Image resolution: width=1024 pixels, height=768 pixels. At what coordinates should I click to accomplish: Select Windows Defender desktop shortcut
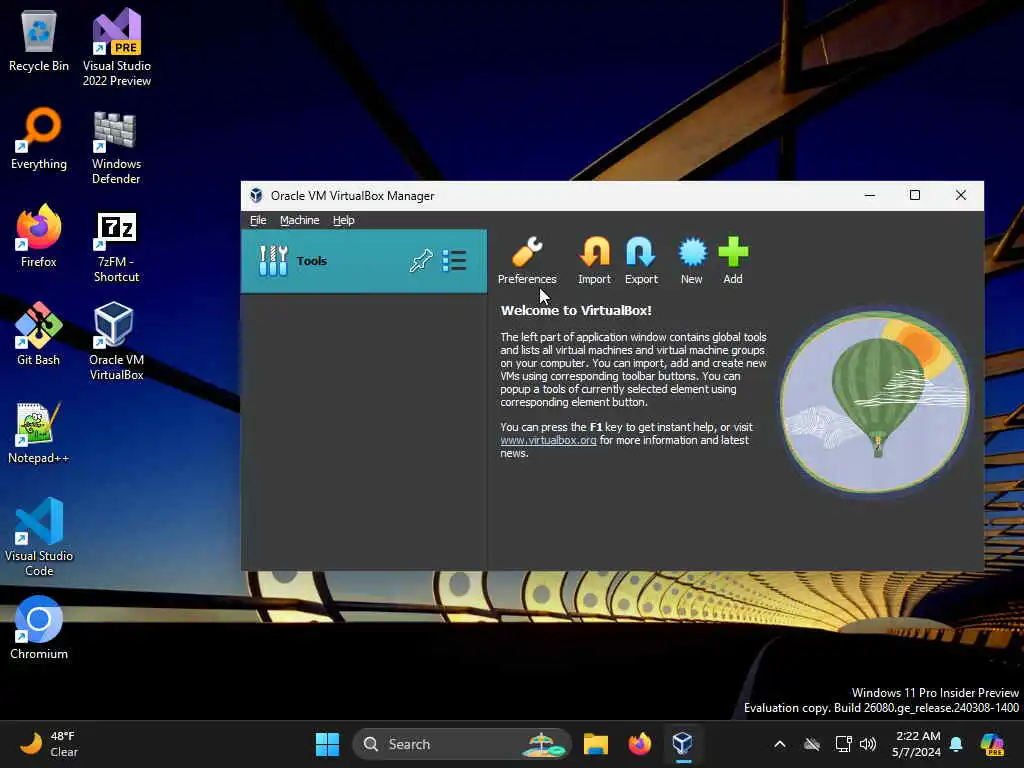click(116, 148)
